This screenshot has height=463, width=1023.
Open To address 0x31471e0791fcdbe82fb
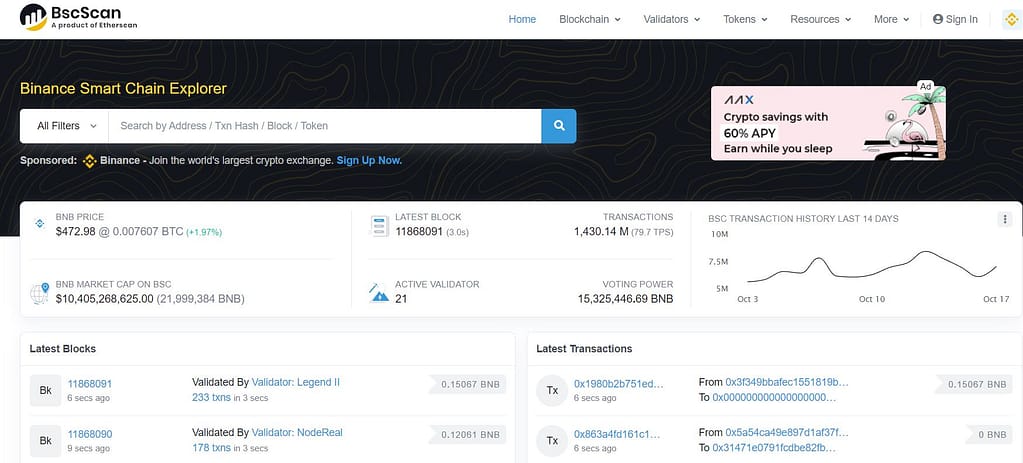pyautogui.click(x=774, y=447)
